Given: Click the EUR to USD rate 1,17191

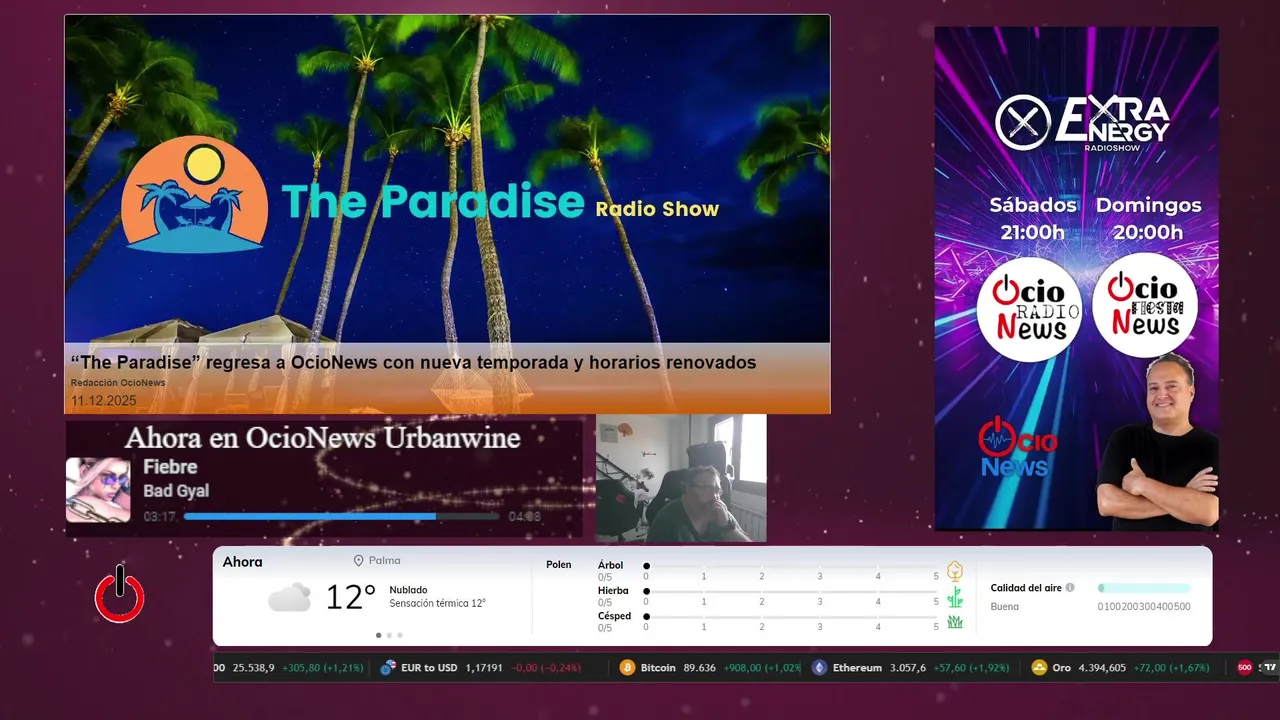Looking at the screenshot, I should (x=484, y=668).
